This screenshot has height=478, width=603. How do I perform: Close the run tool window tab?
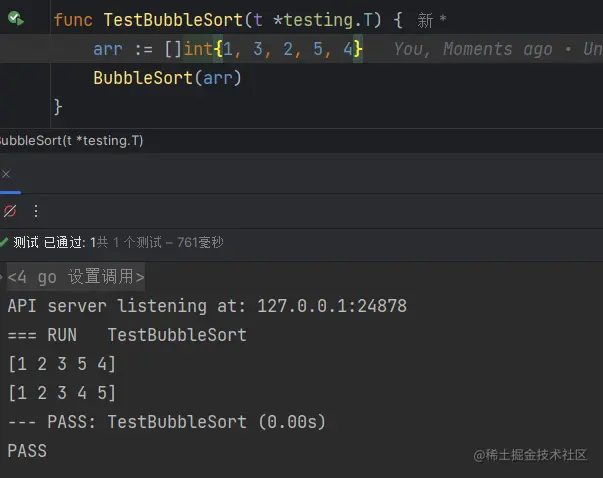tap(6, 175)
